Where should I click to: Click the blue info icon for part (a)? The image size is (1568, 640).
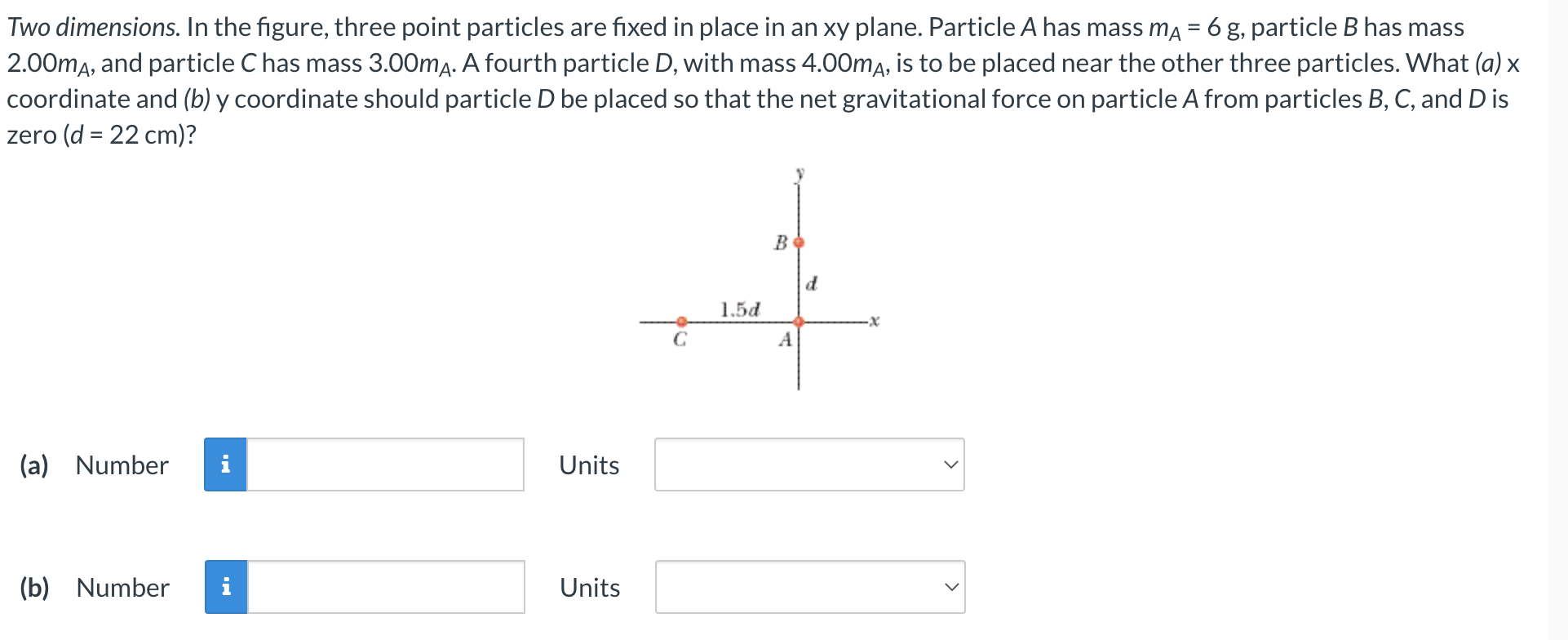coord(226,464)
